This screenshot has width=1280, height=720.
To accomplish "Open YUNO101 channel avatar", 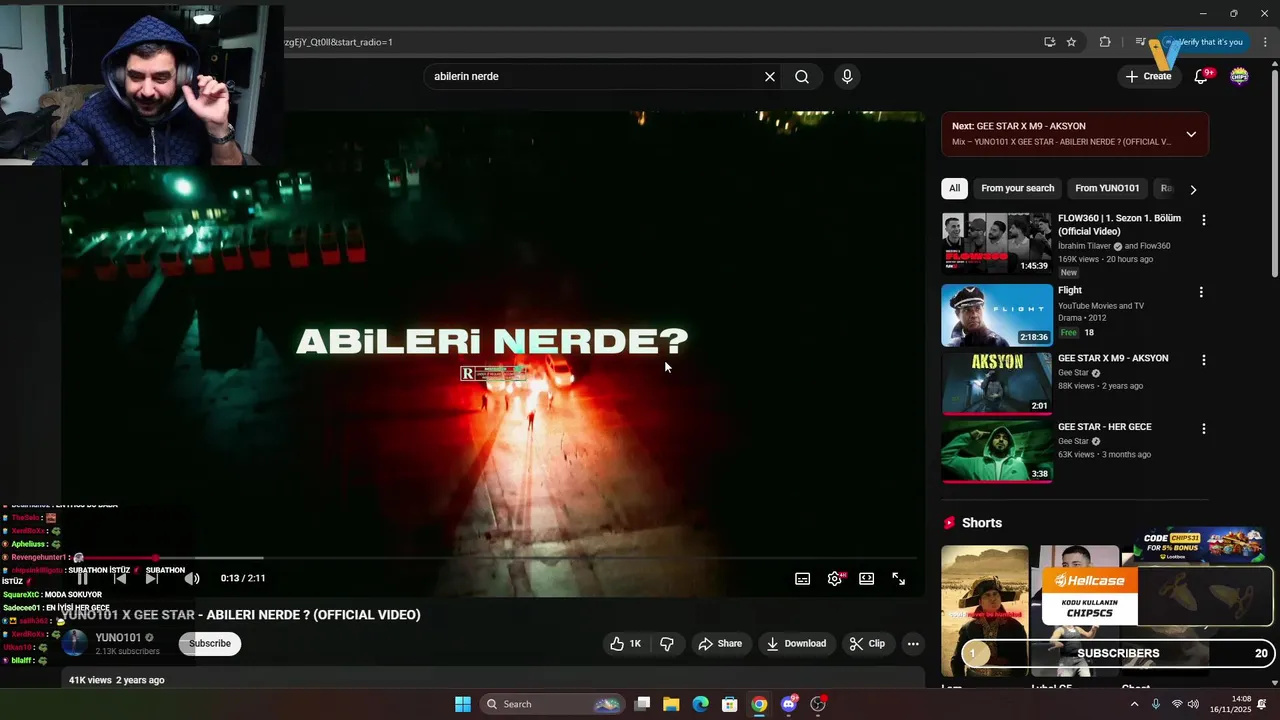I will pyautogui.click(x=75, y=643).
